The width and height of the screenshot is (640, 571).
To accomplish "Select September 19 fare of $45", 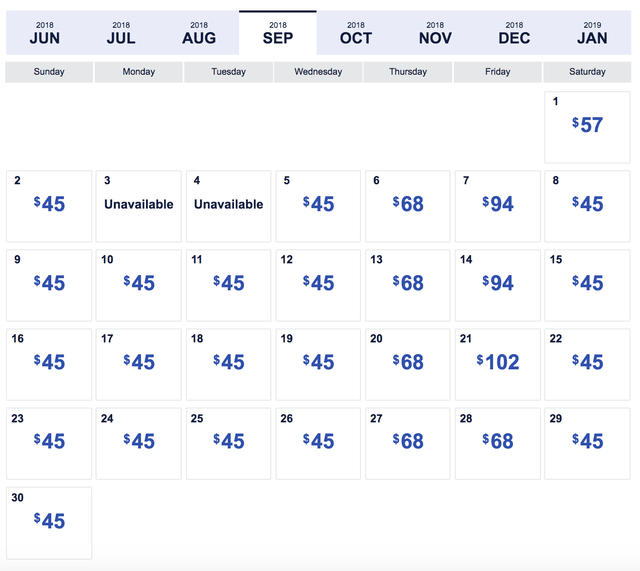I will tap(318, 363).
